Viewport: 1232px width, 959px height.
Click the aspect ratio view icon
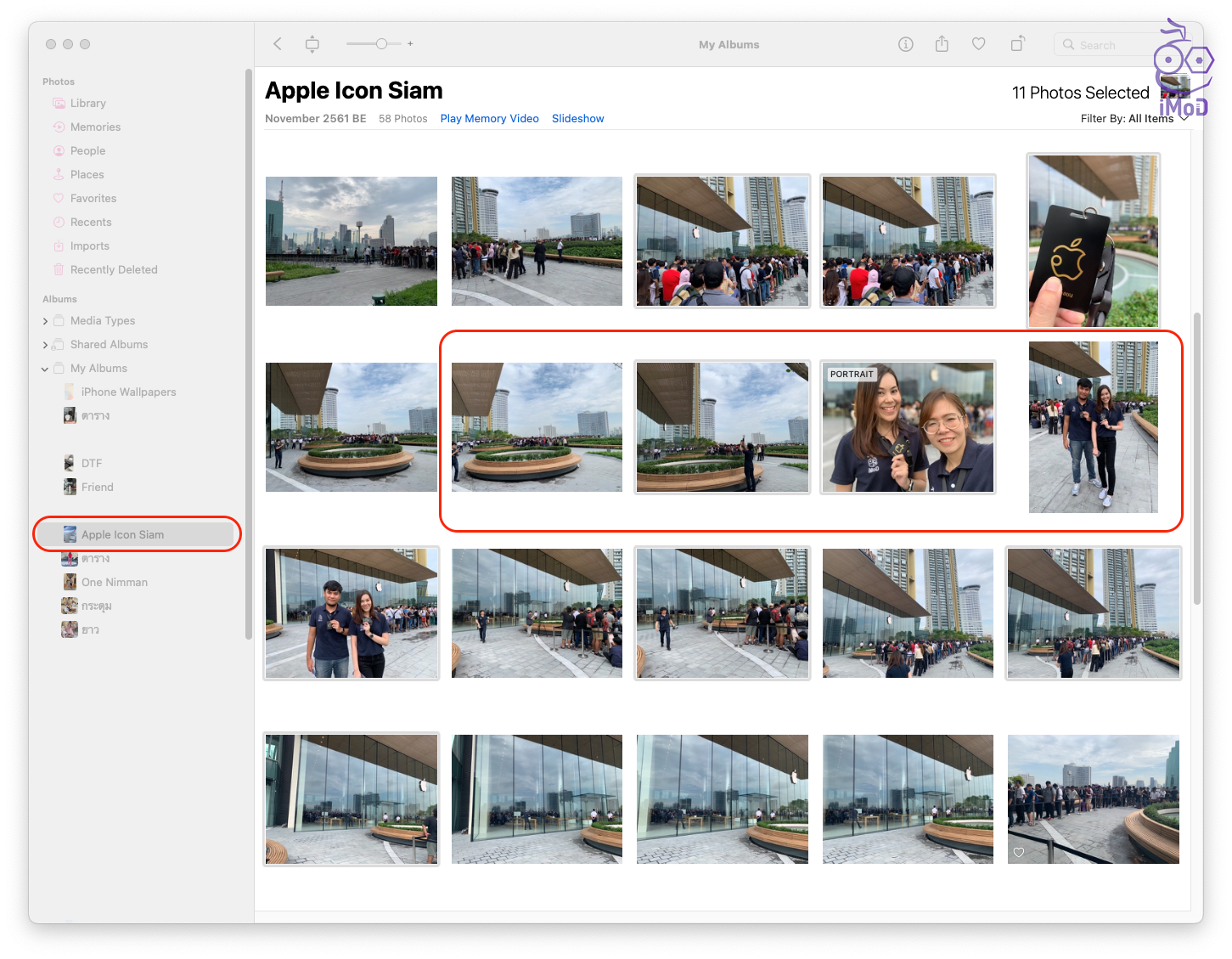[312, 44]
